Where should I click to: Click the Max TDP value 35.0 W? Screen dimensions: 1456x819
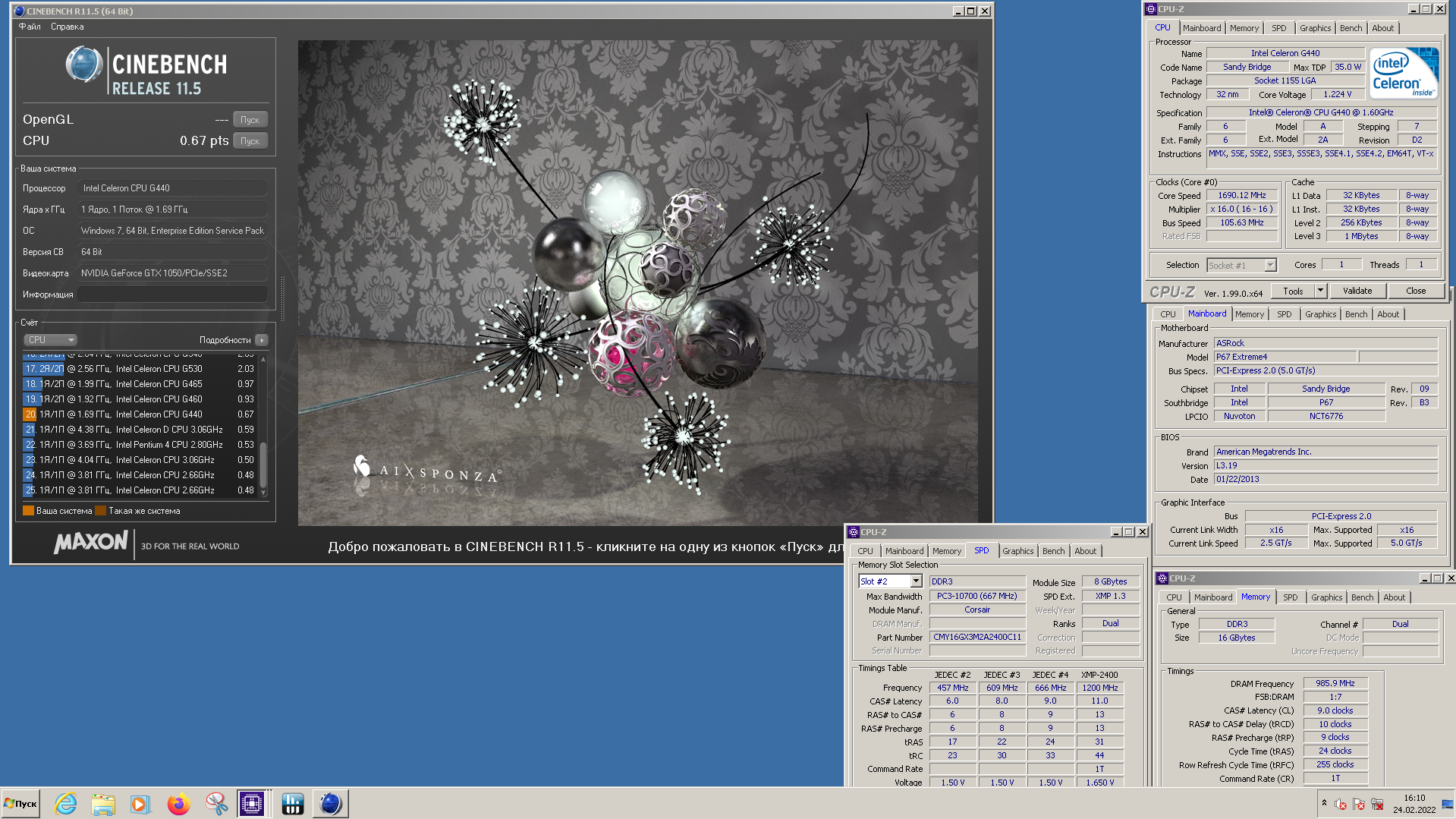coord(1348,67)
